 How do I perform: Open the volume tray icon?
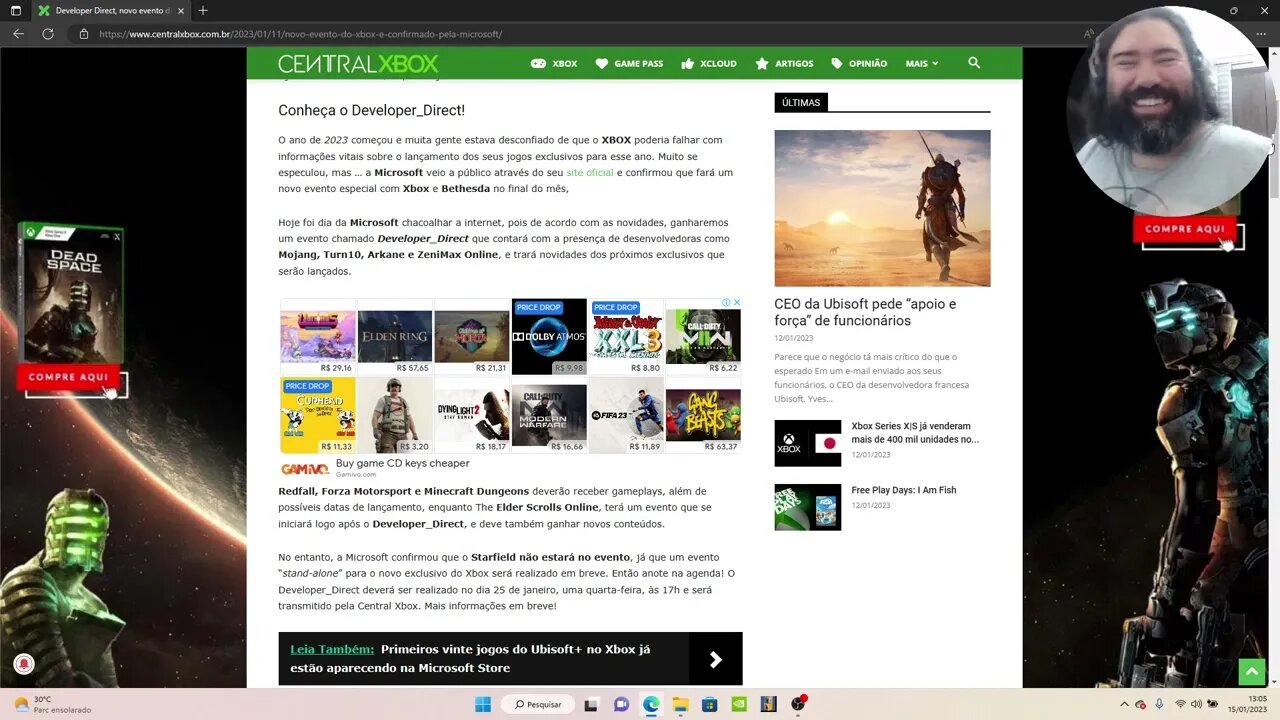pyautogui.click(x=1196, y=704)
